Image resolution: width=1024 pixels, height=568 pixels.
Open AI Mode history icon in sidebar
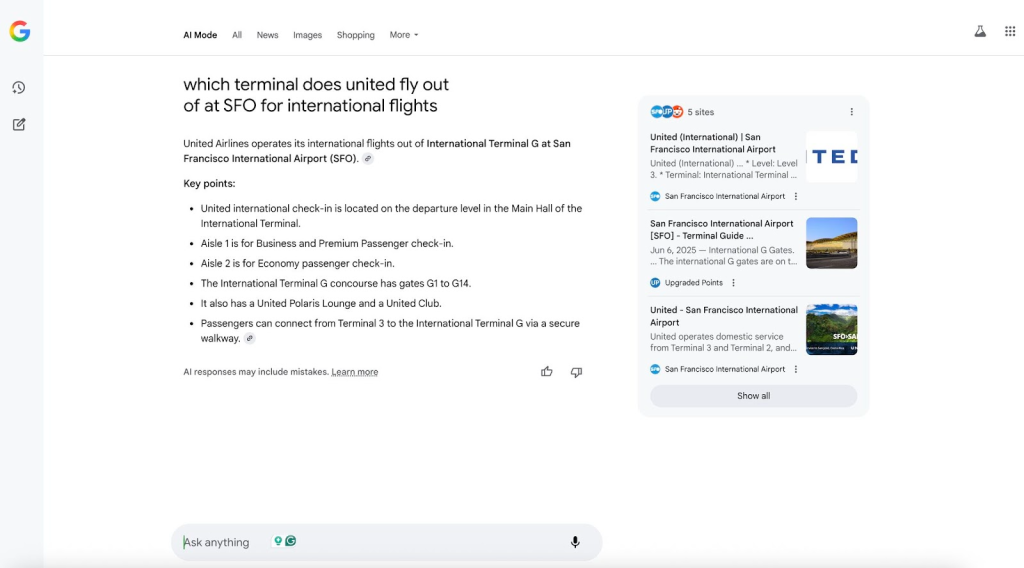pyautogui.click(x=19, y=88)
